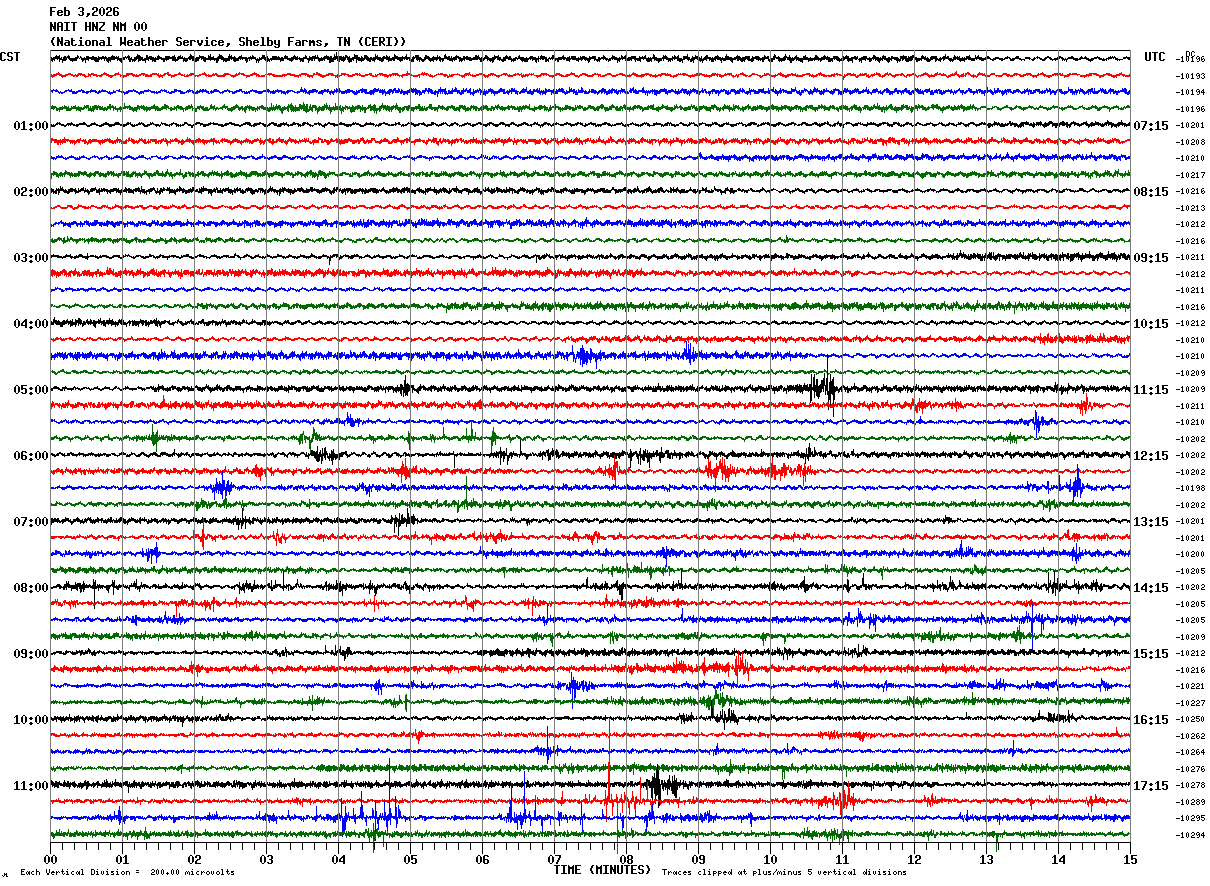
Task: Click the '05' minute tick label on bottom axis
Action: coord(410,859)
